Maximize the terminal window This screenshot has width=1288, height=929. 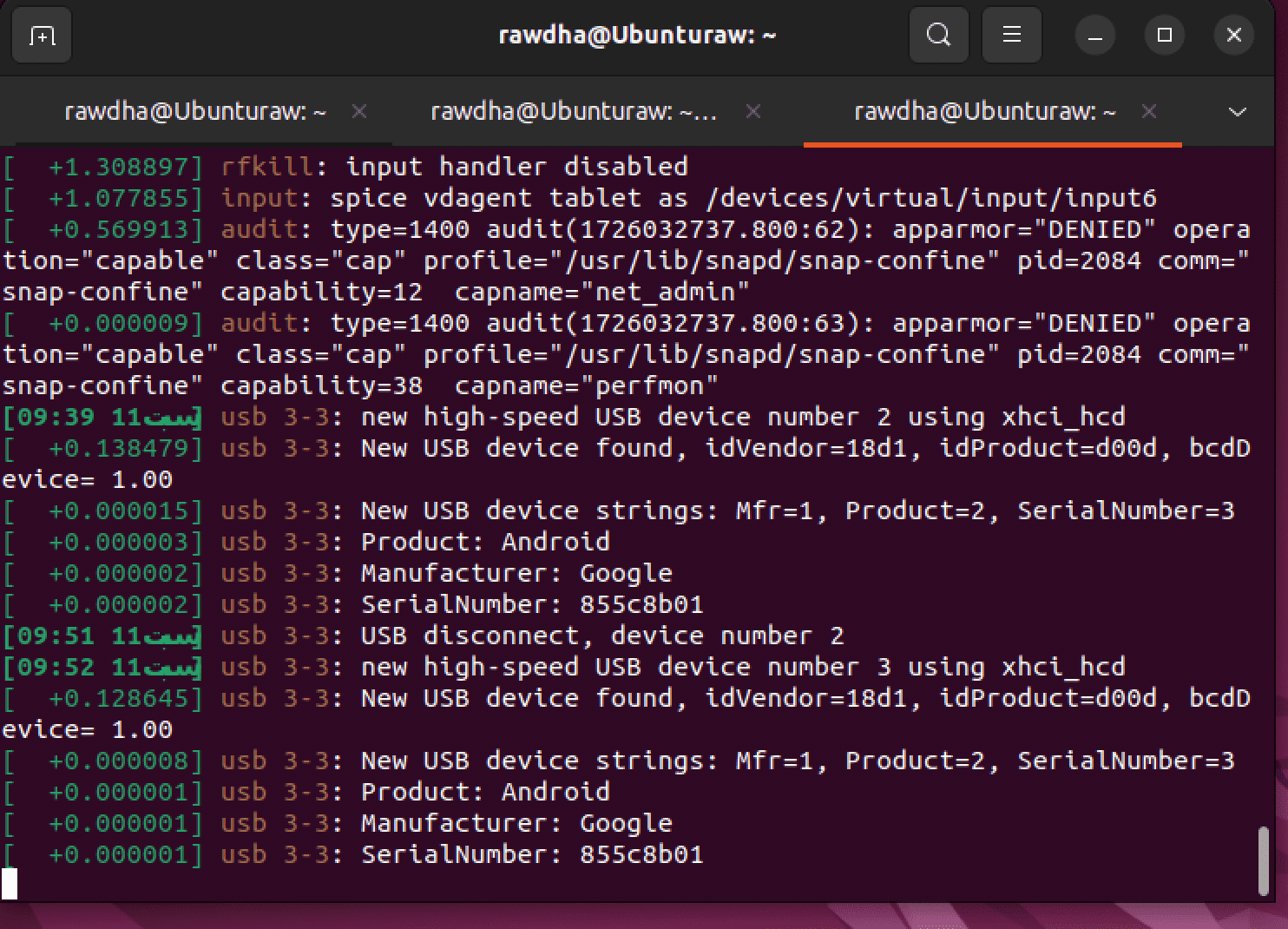(1165, 36)
